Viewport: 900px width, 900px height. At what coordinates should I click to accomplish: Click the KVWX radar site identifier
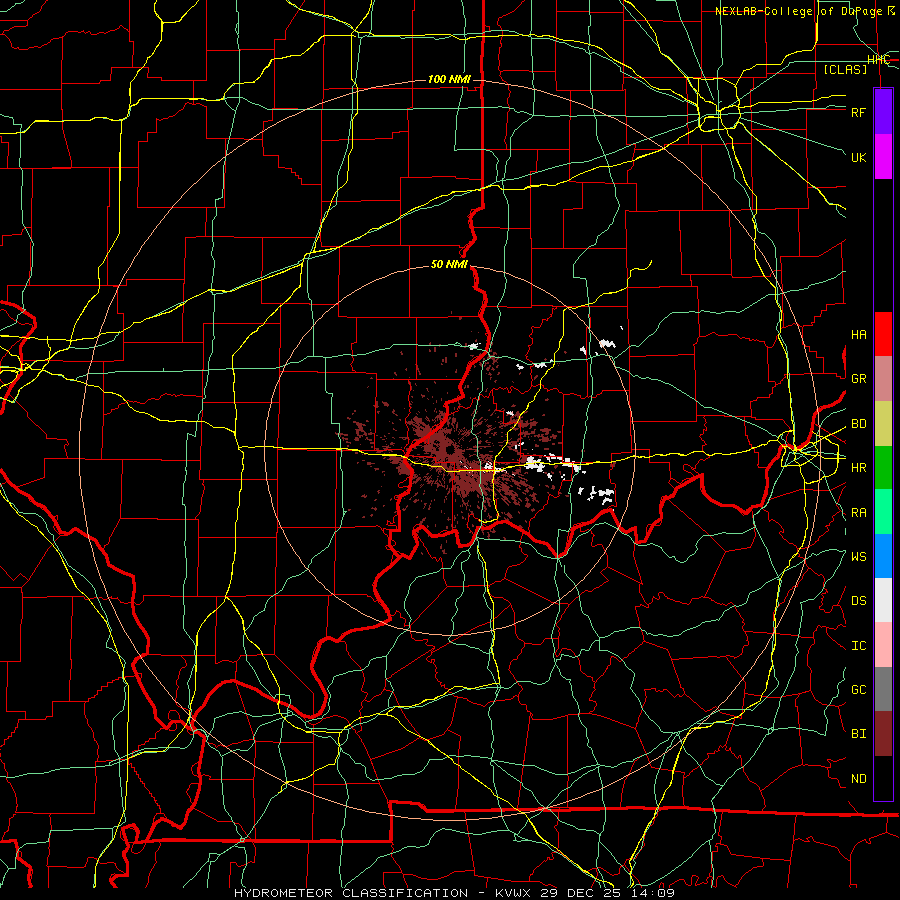514,893
